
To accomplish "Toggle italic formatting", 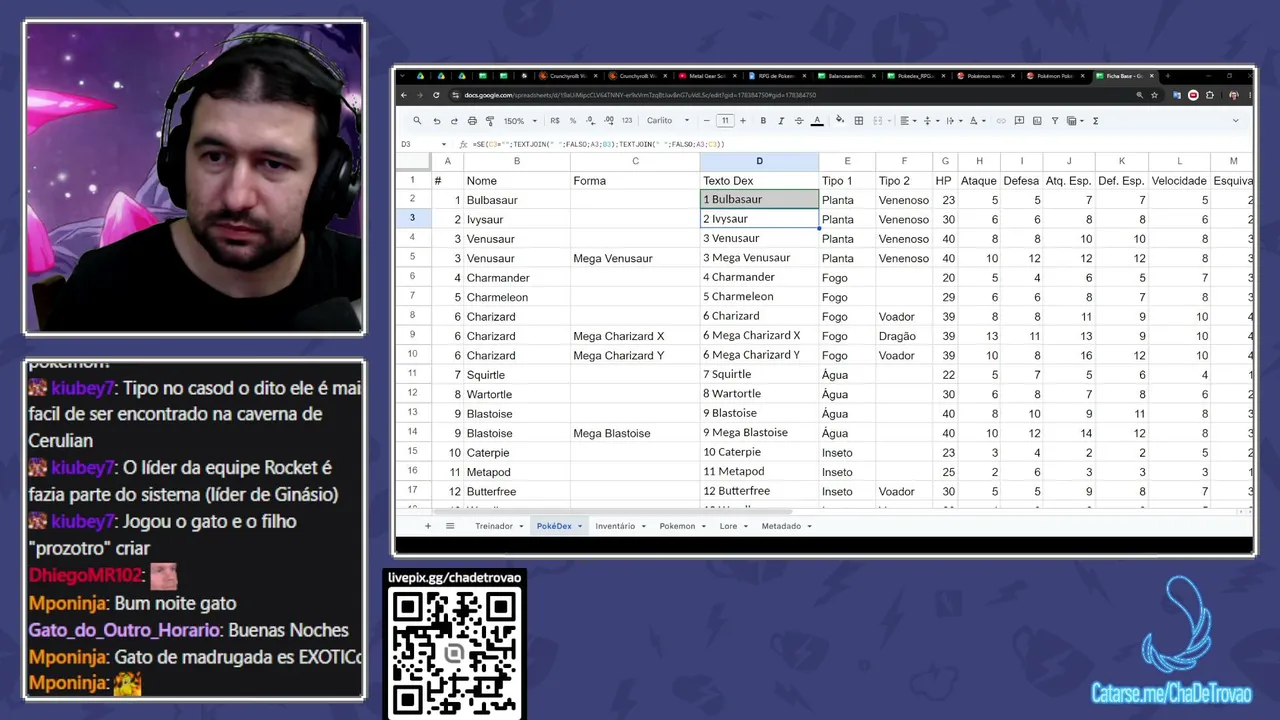I will (781, 121).
